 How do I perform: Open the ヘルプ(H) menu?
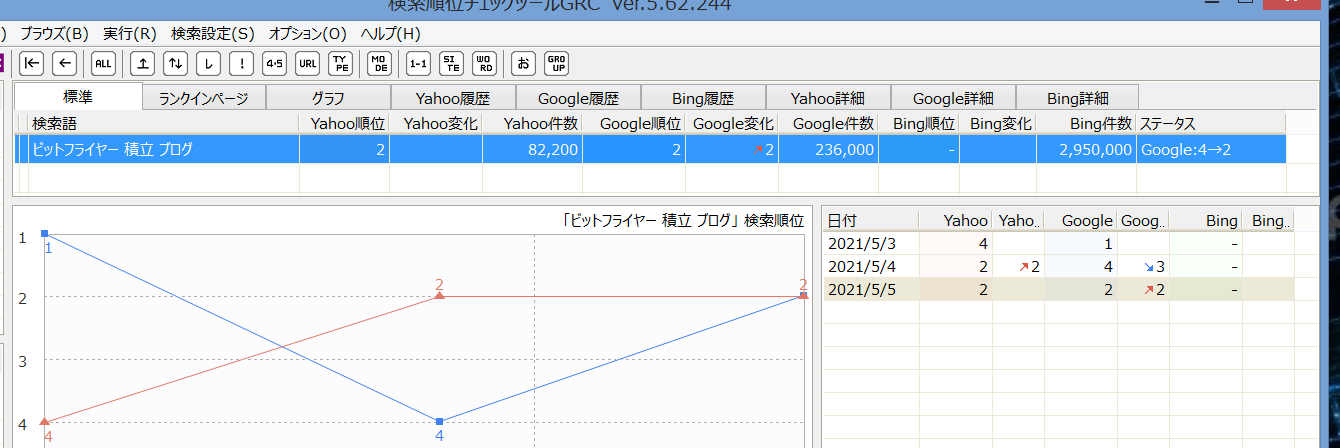(391, 33)
